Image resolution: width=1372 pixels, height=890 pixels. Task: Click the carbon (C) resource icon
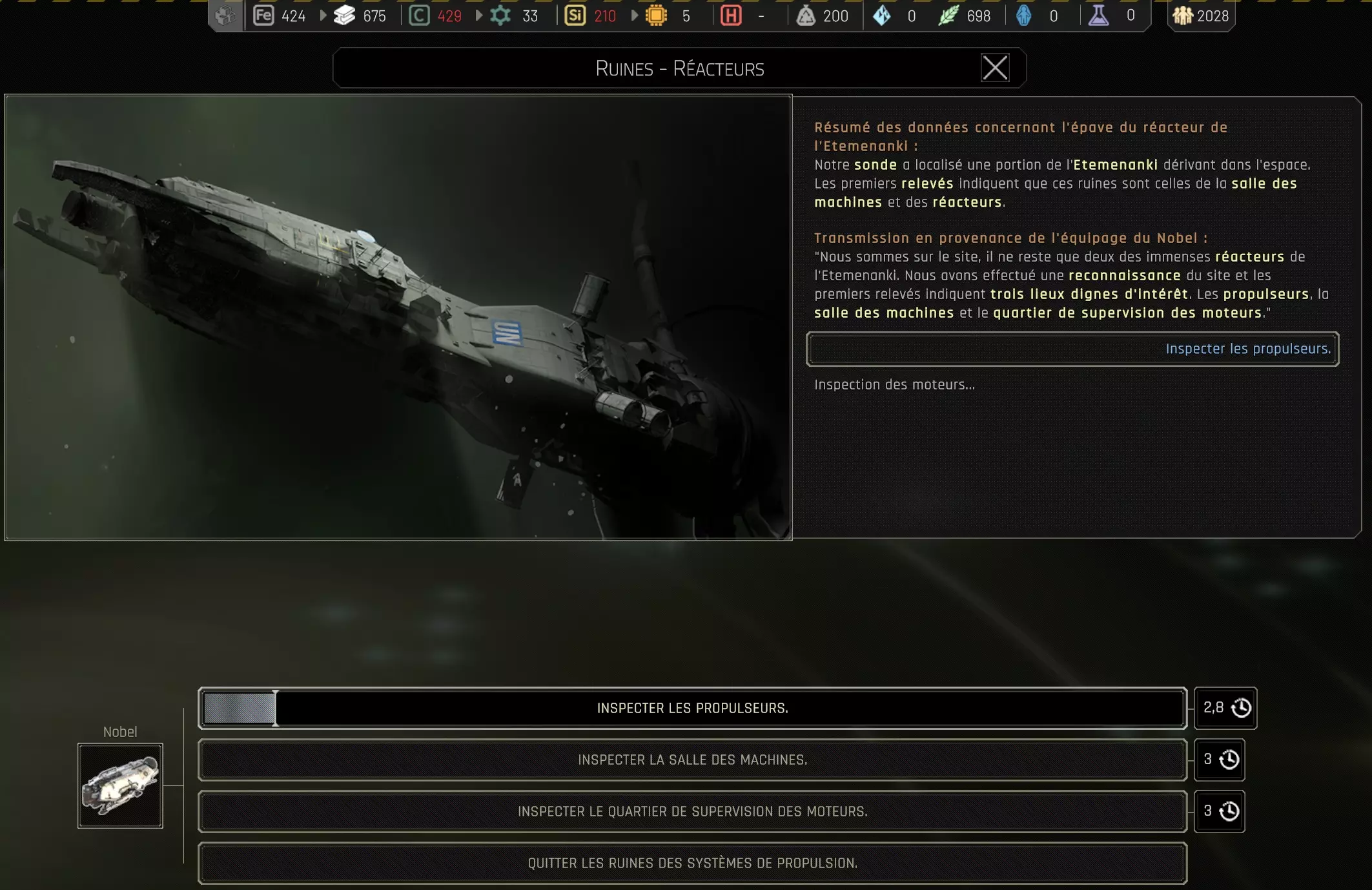click(x=419, y=16)
